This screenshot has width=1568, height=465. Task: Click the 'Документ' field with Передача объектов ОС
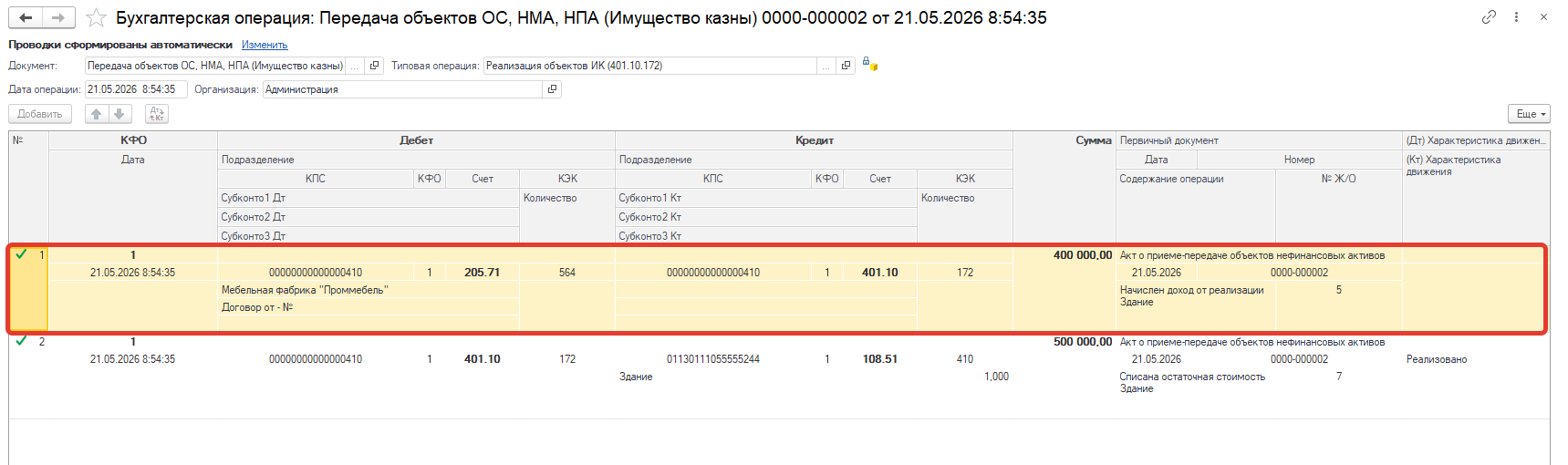(x=215, y=66)
